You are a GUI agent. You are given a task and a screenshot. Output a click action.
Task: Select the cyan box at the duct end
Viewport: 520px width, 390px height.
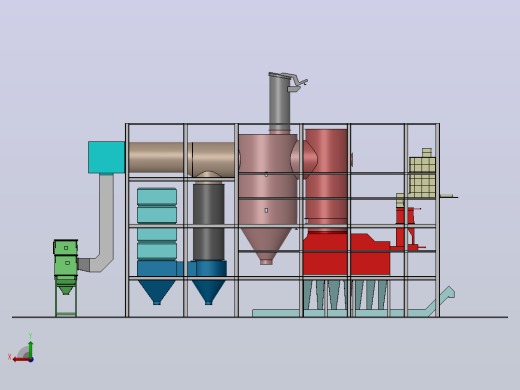(x=107, y=157)
